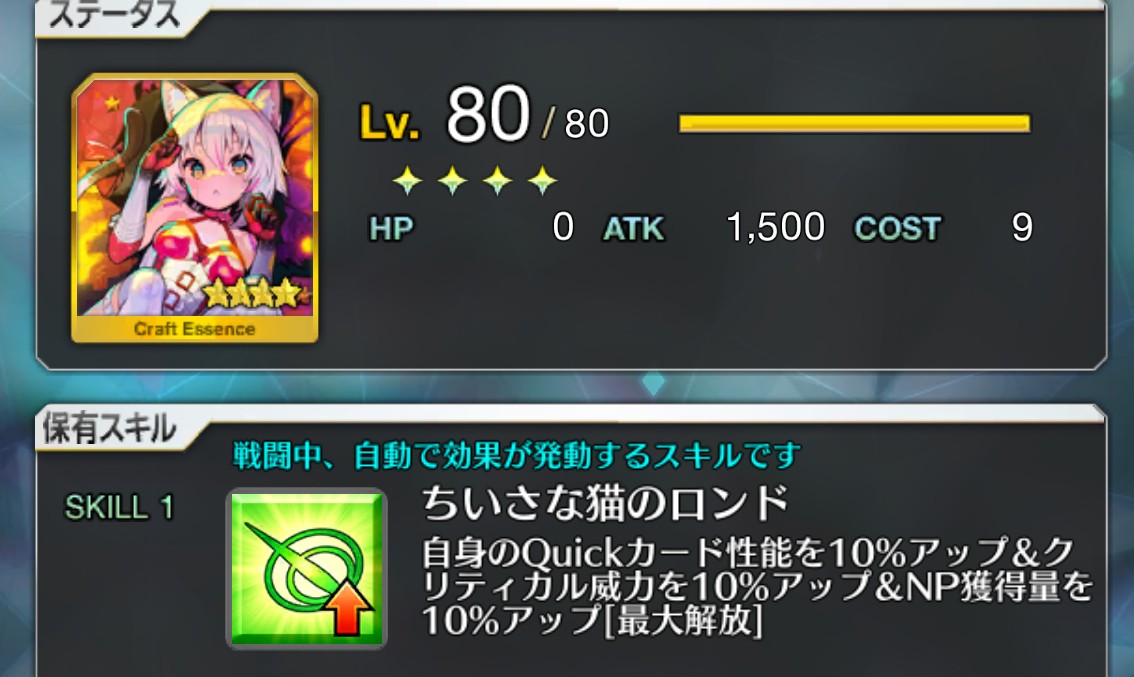The image size is (1134, 677).
Task: Select the 保有スキル panel header tab
Action: 110,428
